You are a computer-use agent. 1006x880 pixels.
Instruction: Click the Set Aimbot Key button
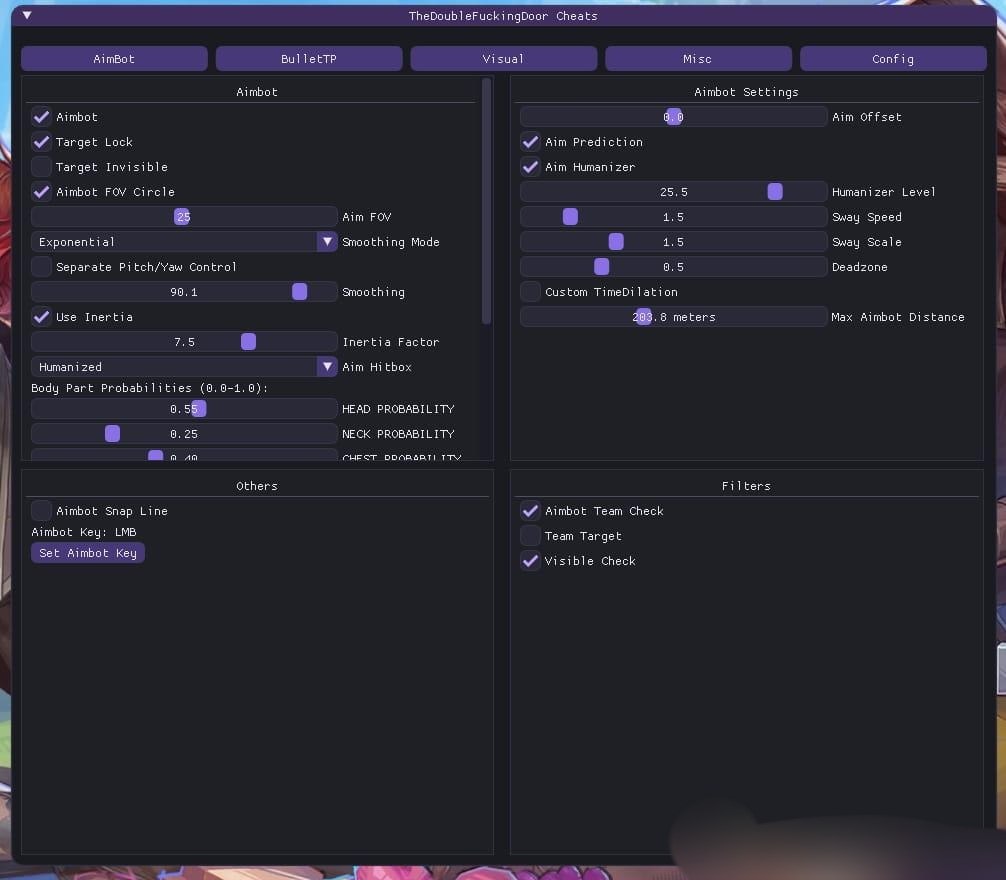tap(88, 553)
